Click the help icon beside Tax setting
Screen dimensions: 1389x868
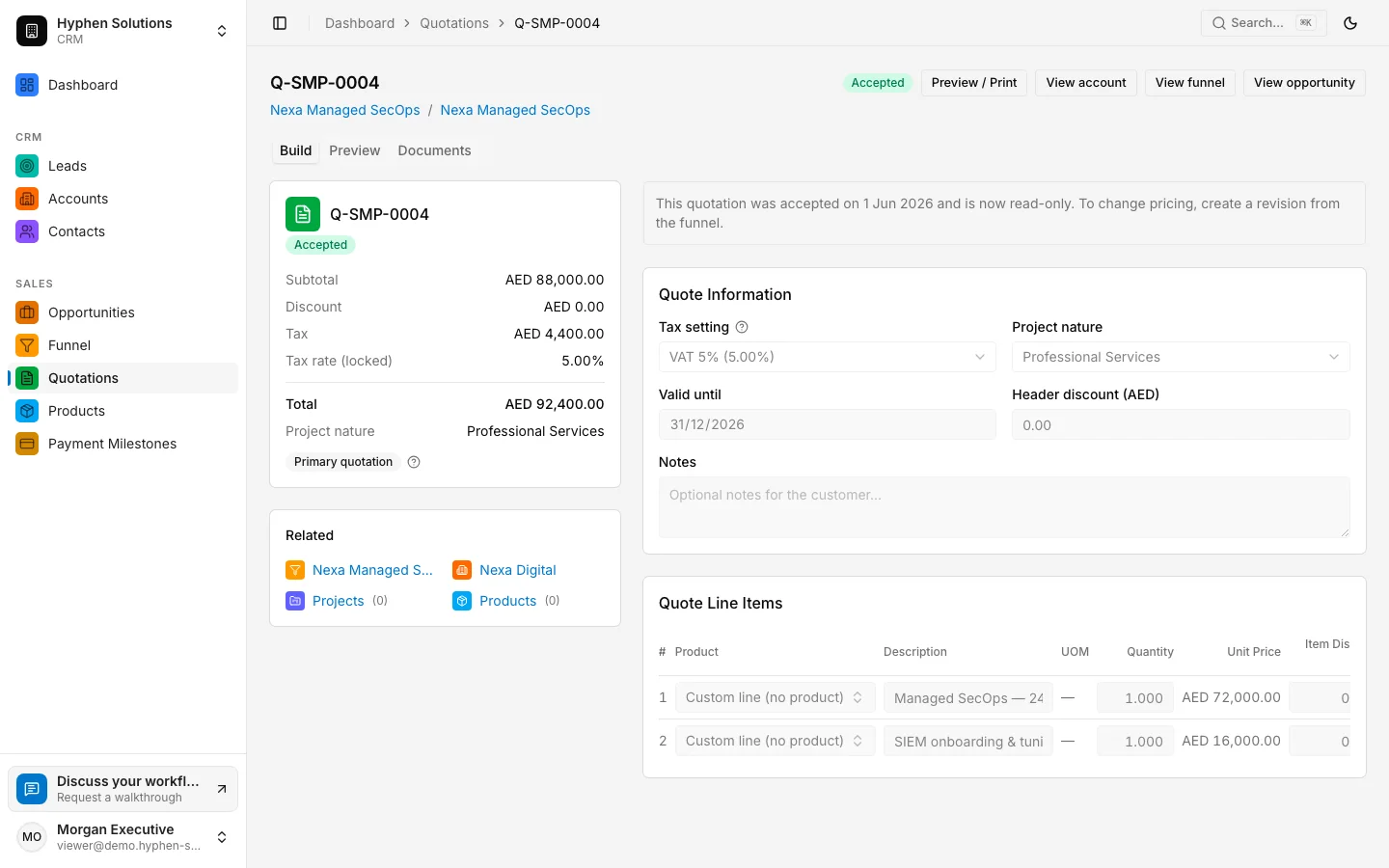click(x=742, y=327)
